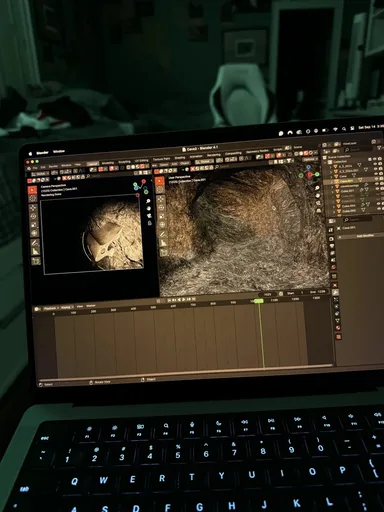384x512 pixels.
Task: Toggle camera view in the User Perspective viewport
Action: click(318, 203)
